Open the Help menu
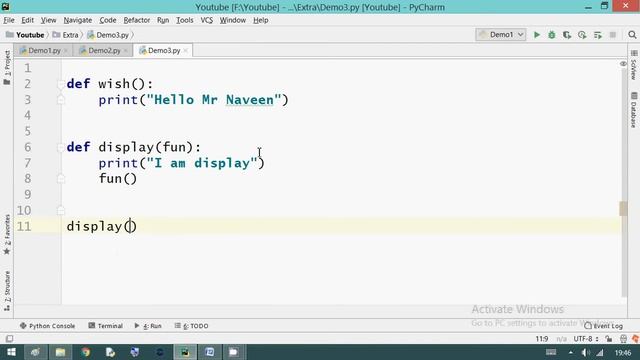Image resolution: width=640 pixels, height=360 pixels. point(260,20)
